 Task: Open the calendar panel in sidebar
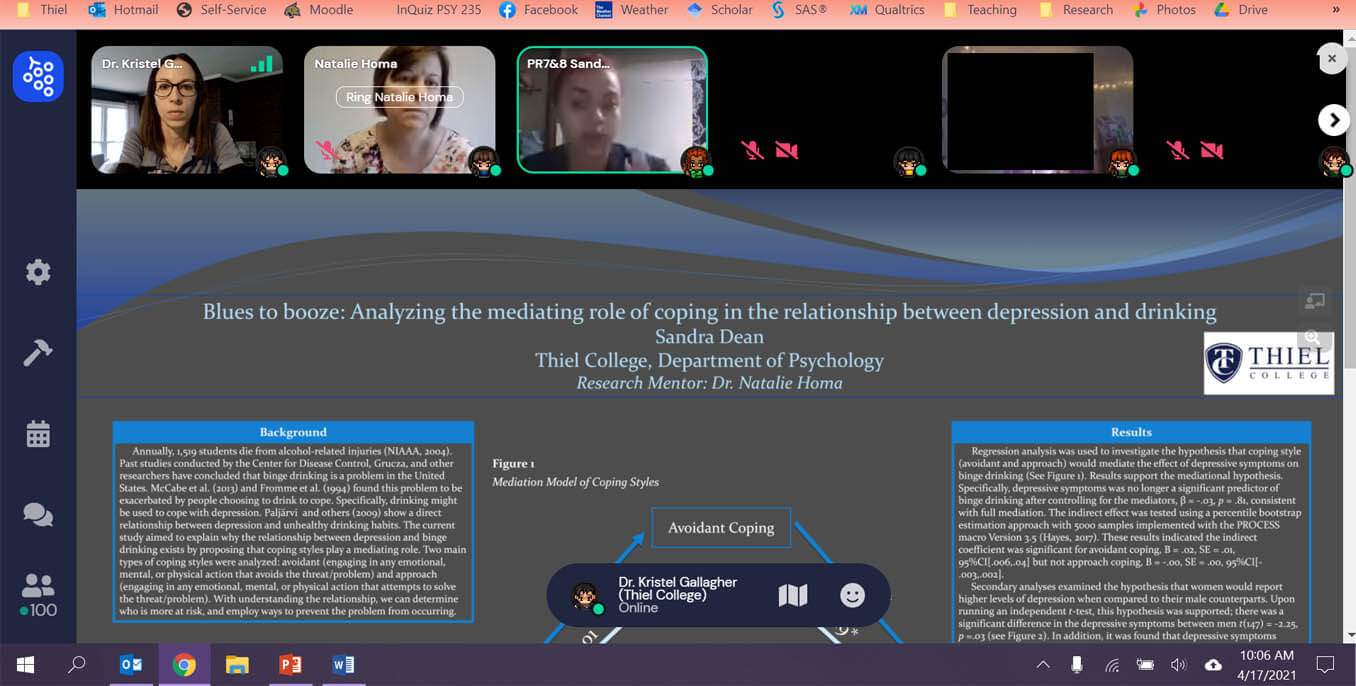click(x=38, y=434)
